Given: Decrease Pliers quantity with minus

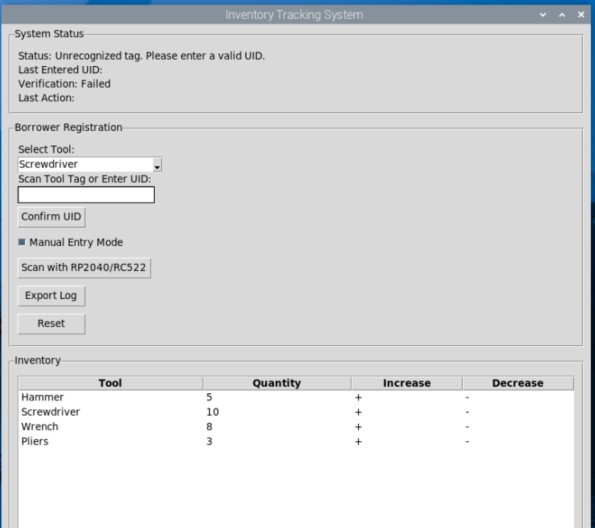Looking at the screenshot, I should point(467,442).
